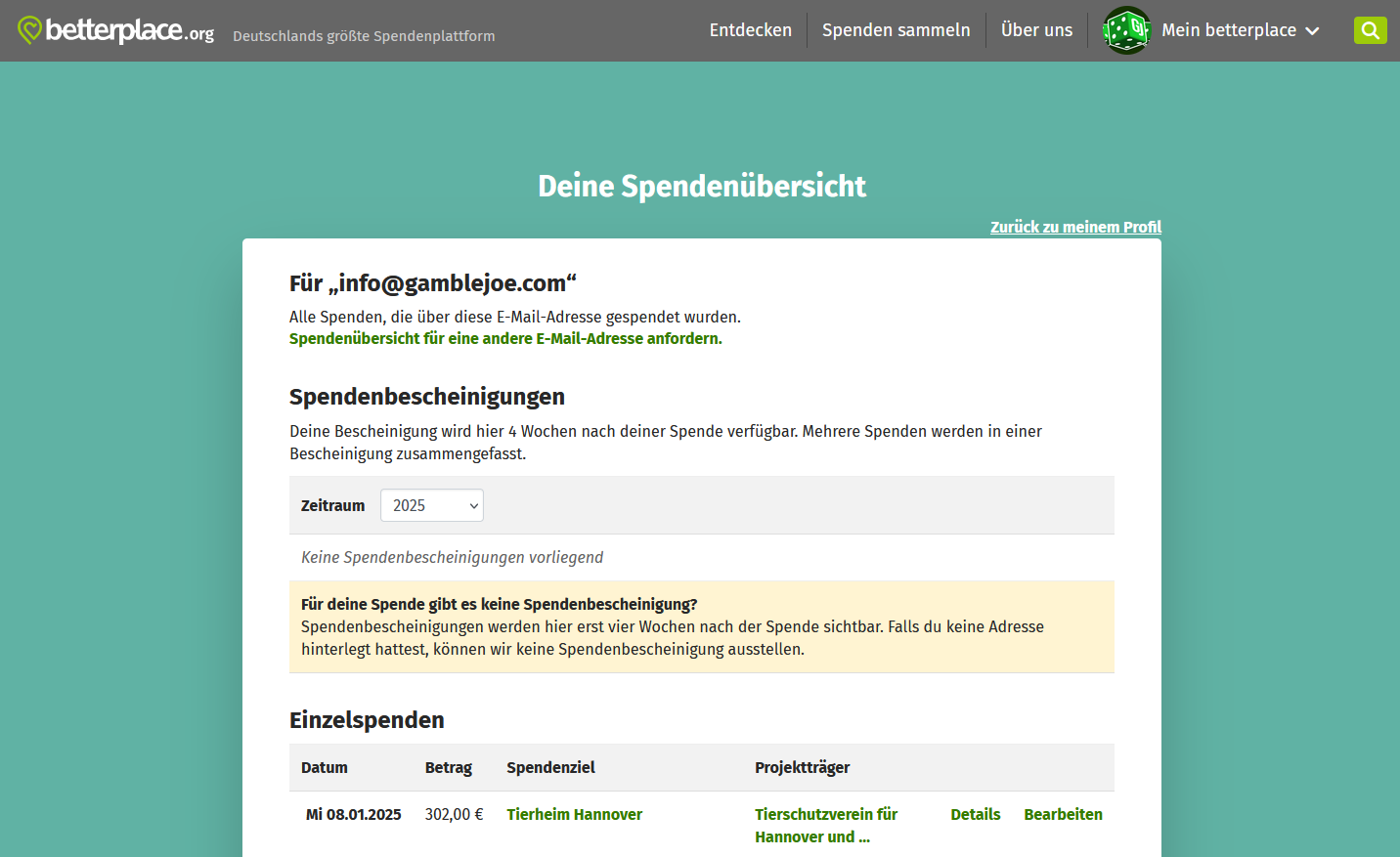Click the info@gamblejoe.com heading
This screenshot has width=1400, height=857.
[x=433, y=283]
